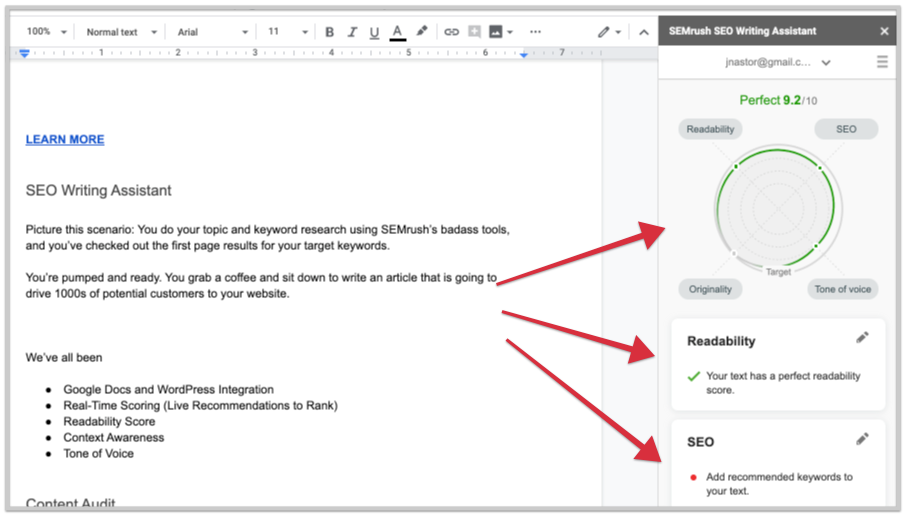Click the 'Tone of Voice' bullet item
Image resolution: width=906 pixels, height=516 pixels.
(98, 454)
